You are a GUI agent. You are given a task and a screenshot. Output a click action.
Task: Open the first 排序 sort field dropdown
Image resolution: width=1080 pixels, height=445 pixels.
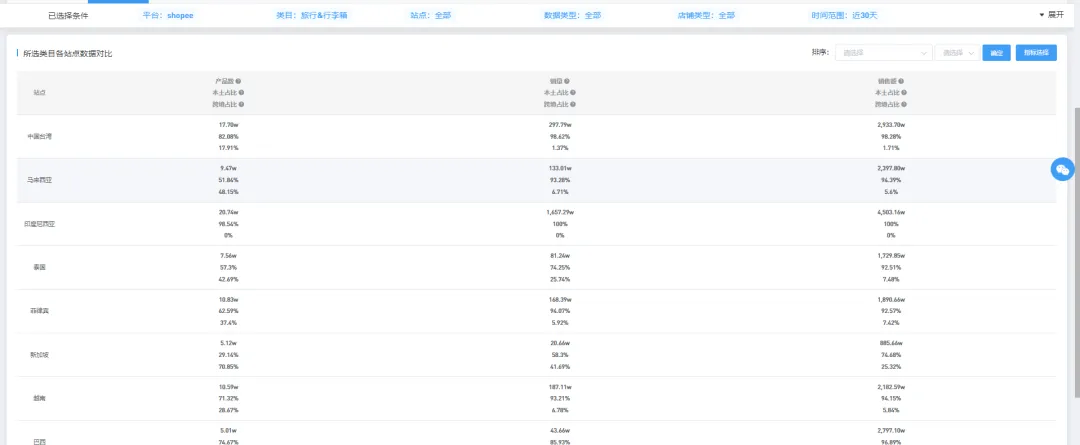[x=884, y=53]
